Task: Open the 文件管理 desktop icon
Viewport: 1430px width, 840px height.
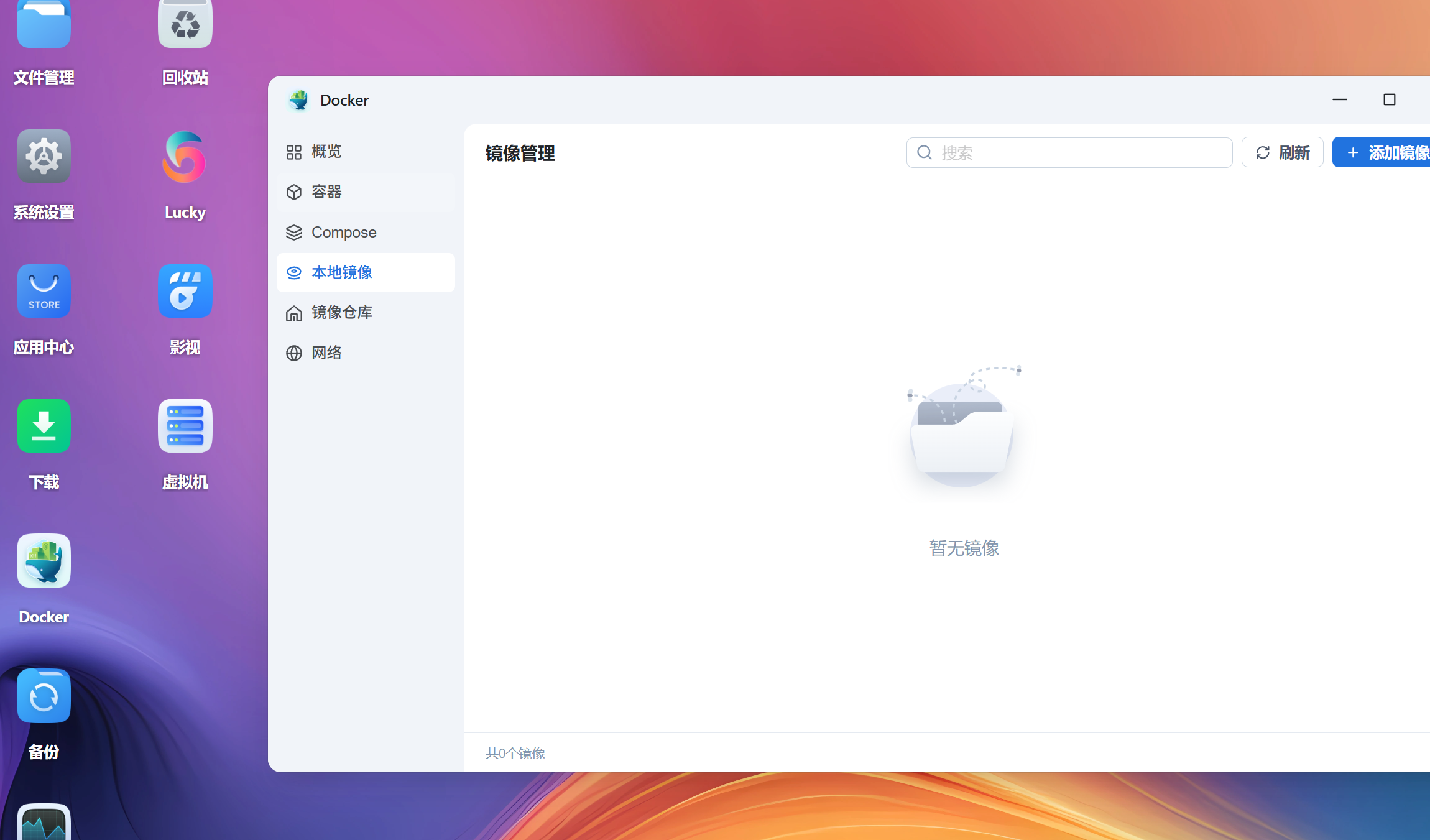Action: tap(44, 25)
